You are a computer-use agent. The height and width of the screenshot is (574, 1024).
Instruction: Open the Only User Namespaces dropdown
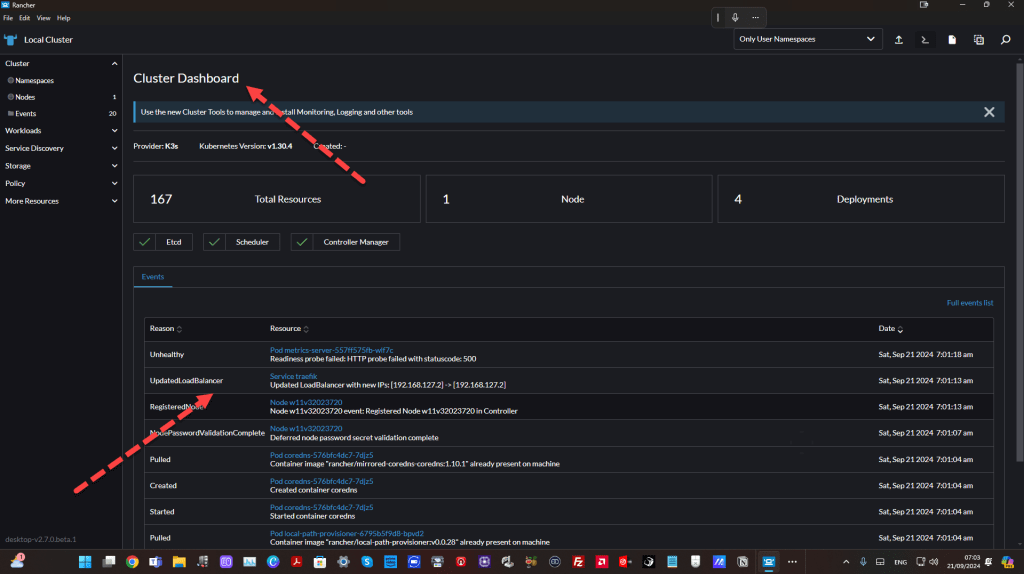click(807, 39)
